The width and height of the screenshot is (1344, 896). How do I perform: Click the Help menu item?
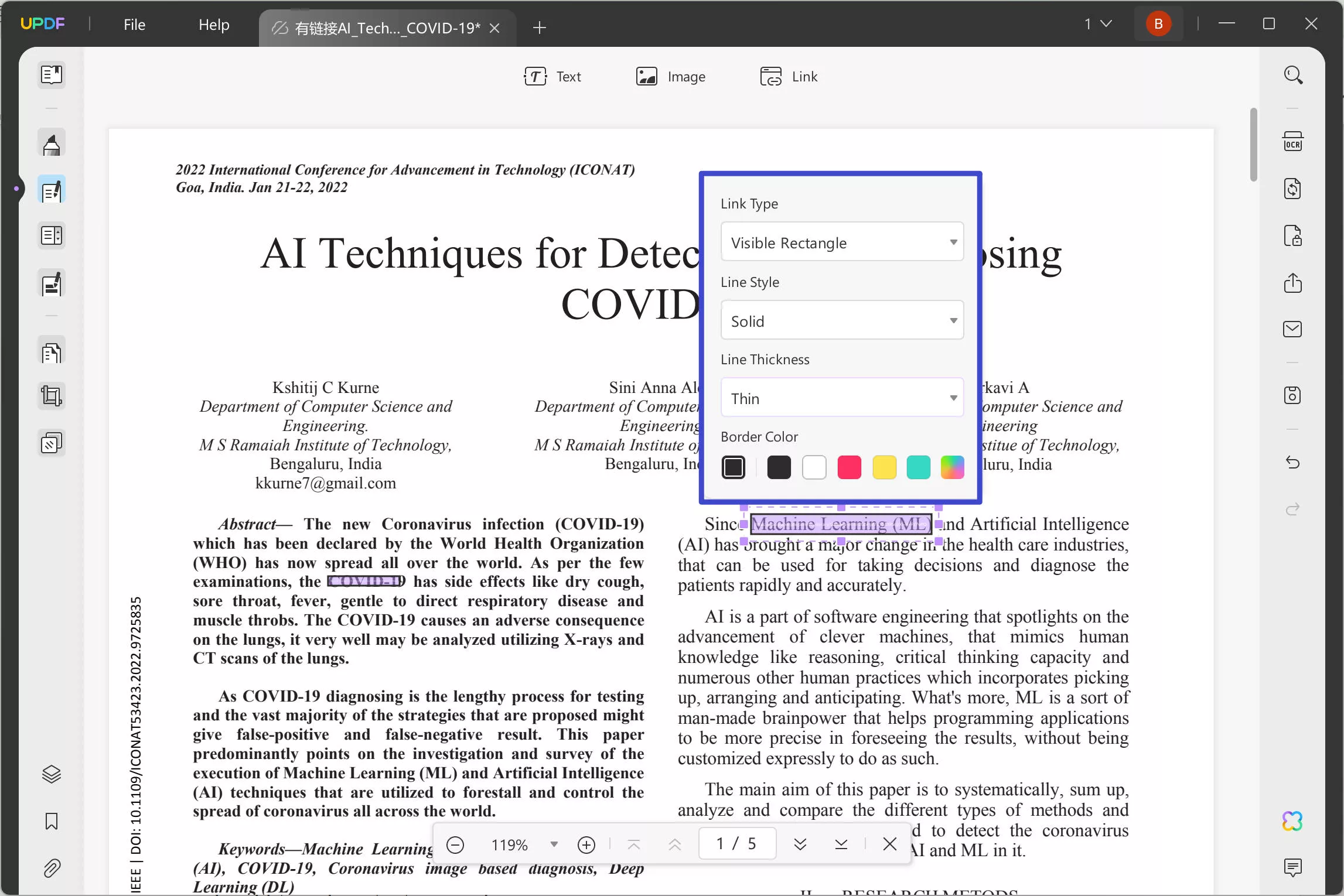point(214,23)
